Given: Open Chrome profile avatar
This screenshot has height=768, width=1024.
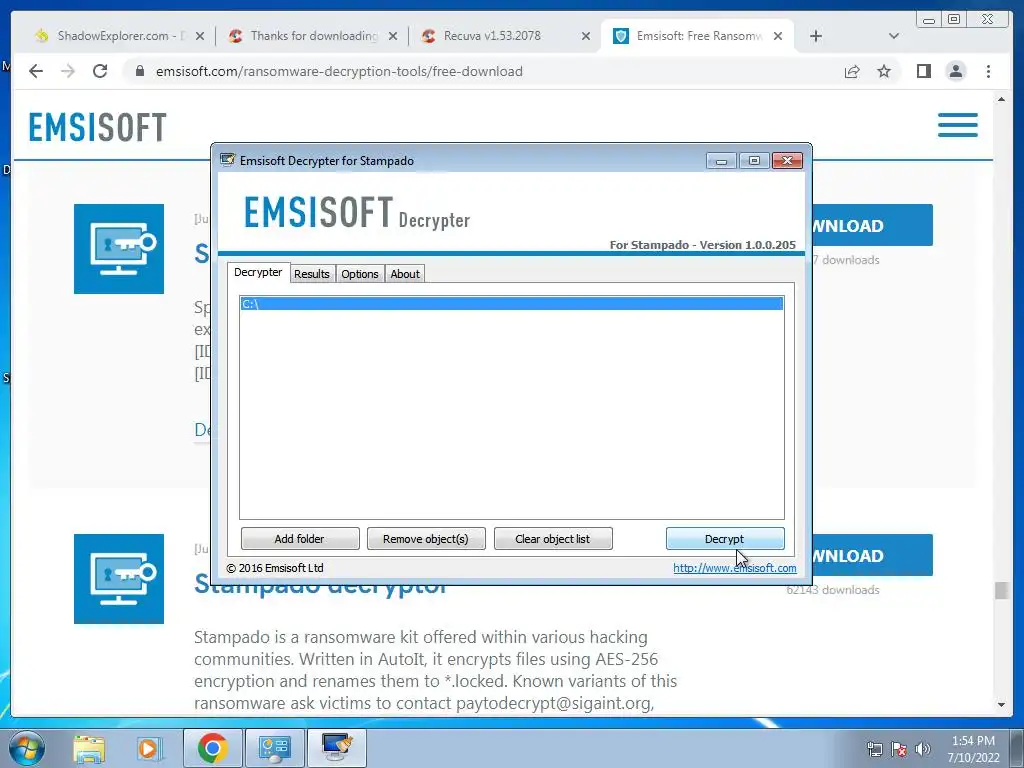Looking at the screenshot, I should [x=955, y=71].
